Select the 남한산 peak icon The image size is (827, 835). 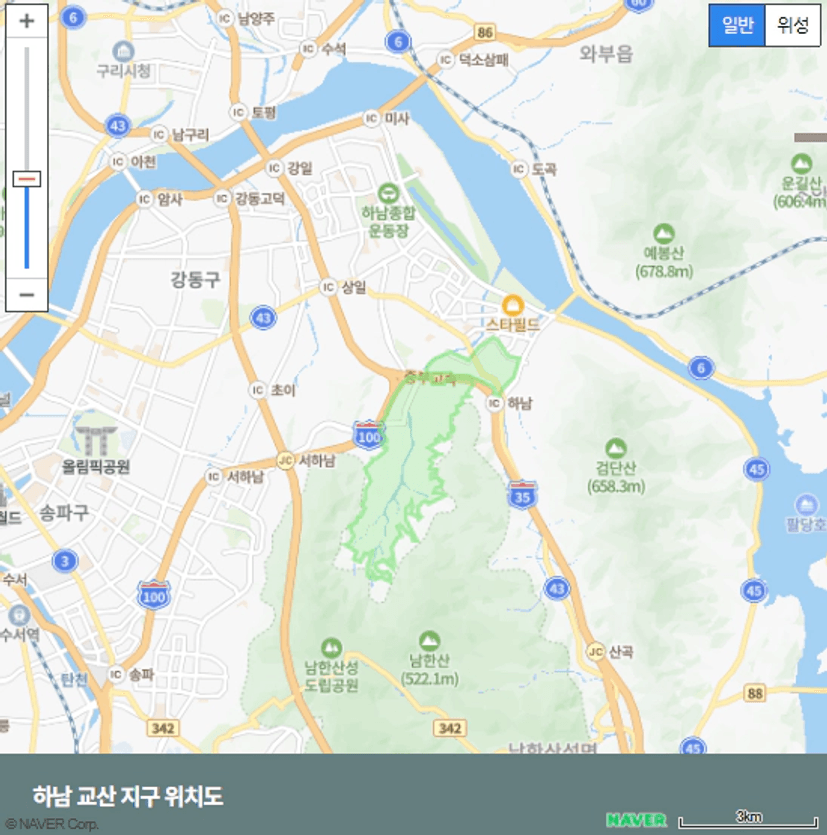coord(429,641)
